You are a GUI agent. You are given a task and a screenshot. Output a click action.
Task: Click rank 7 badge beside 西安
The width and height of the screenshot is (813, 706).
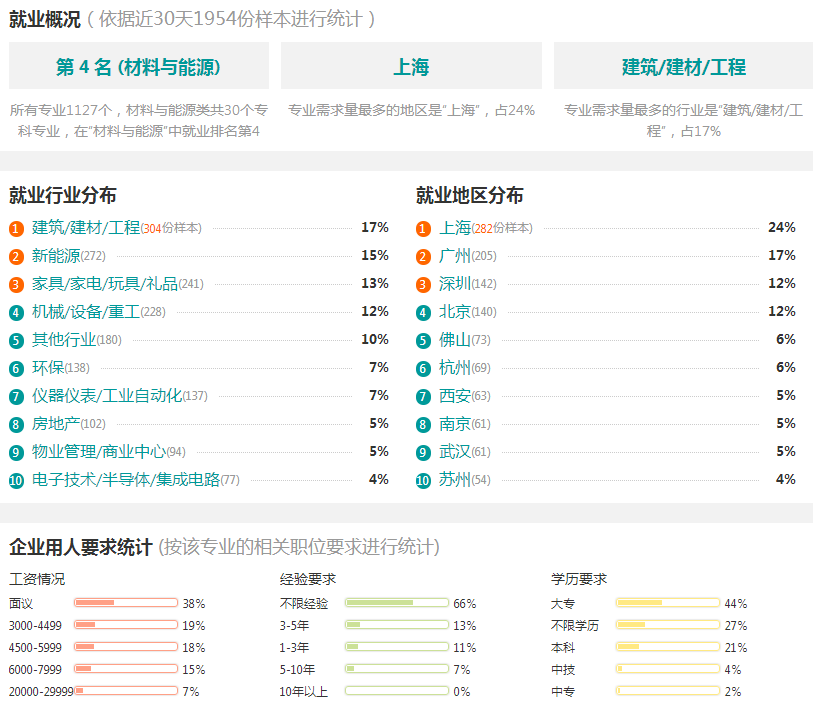coord(423,397)
